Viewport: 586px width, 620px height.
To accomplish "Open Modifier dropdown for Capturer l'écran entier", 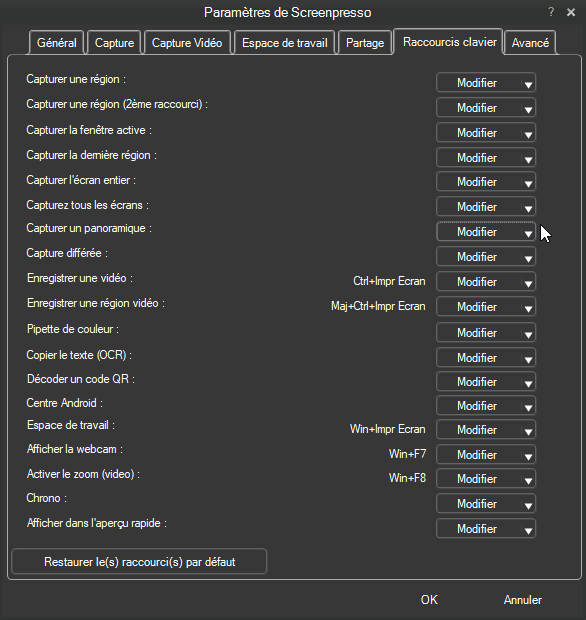I will (x=486, y=182).
